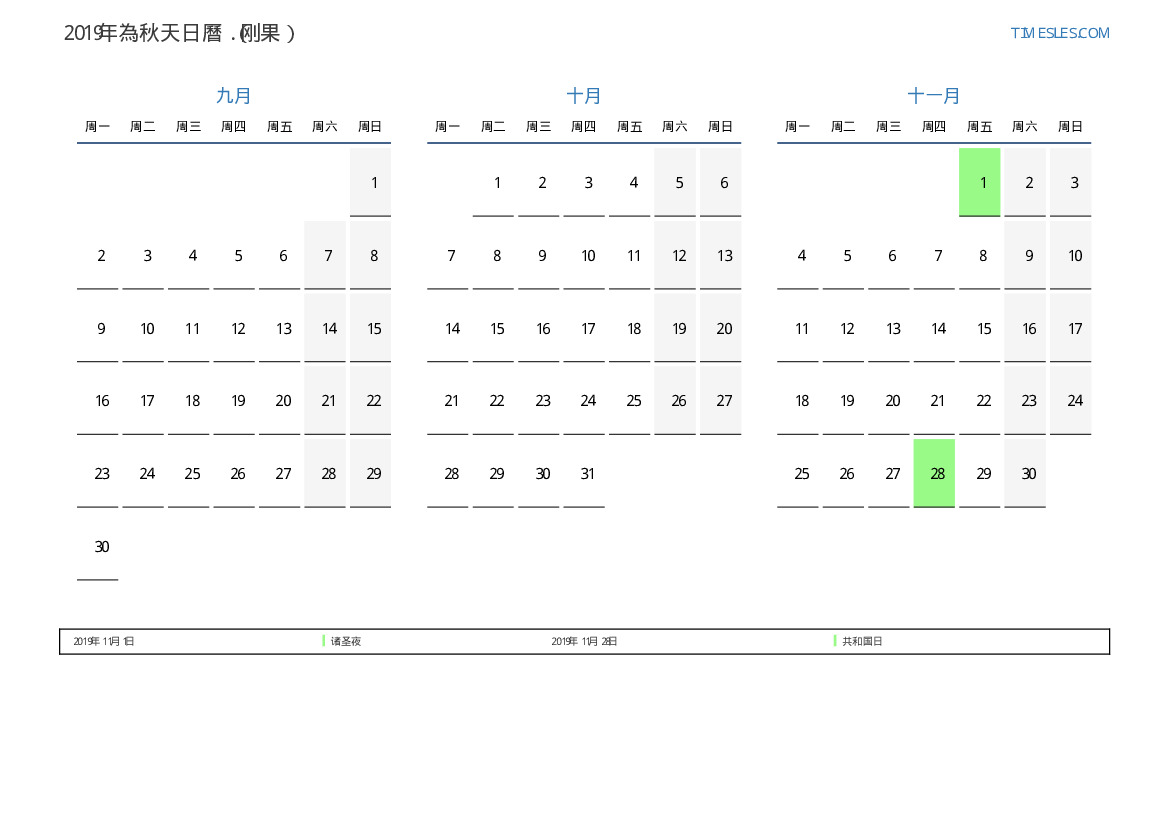
Task: Open the TIMESLES.COM link
Action: (1059, 33)
